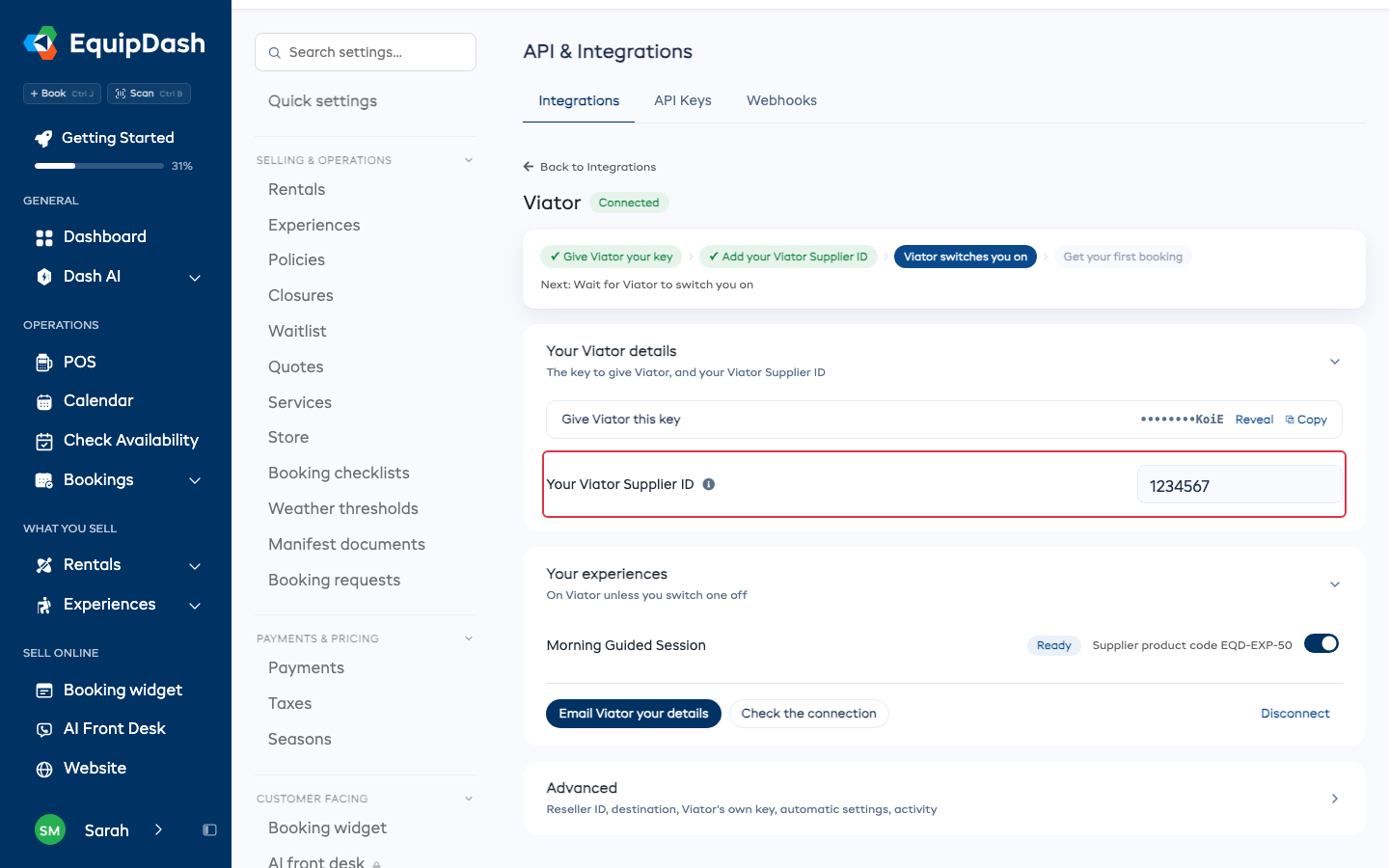
Task: Collapse Selling & Operations section
Action: [x=469, y=160]
